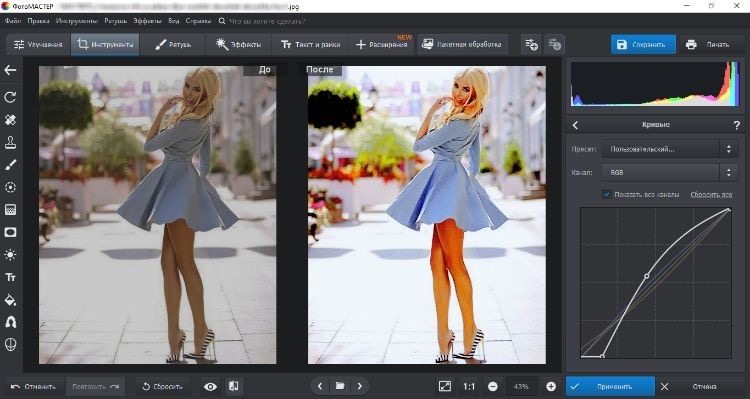Click the fit-to-screen icon in bottom bar

(x=444, y=386)
